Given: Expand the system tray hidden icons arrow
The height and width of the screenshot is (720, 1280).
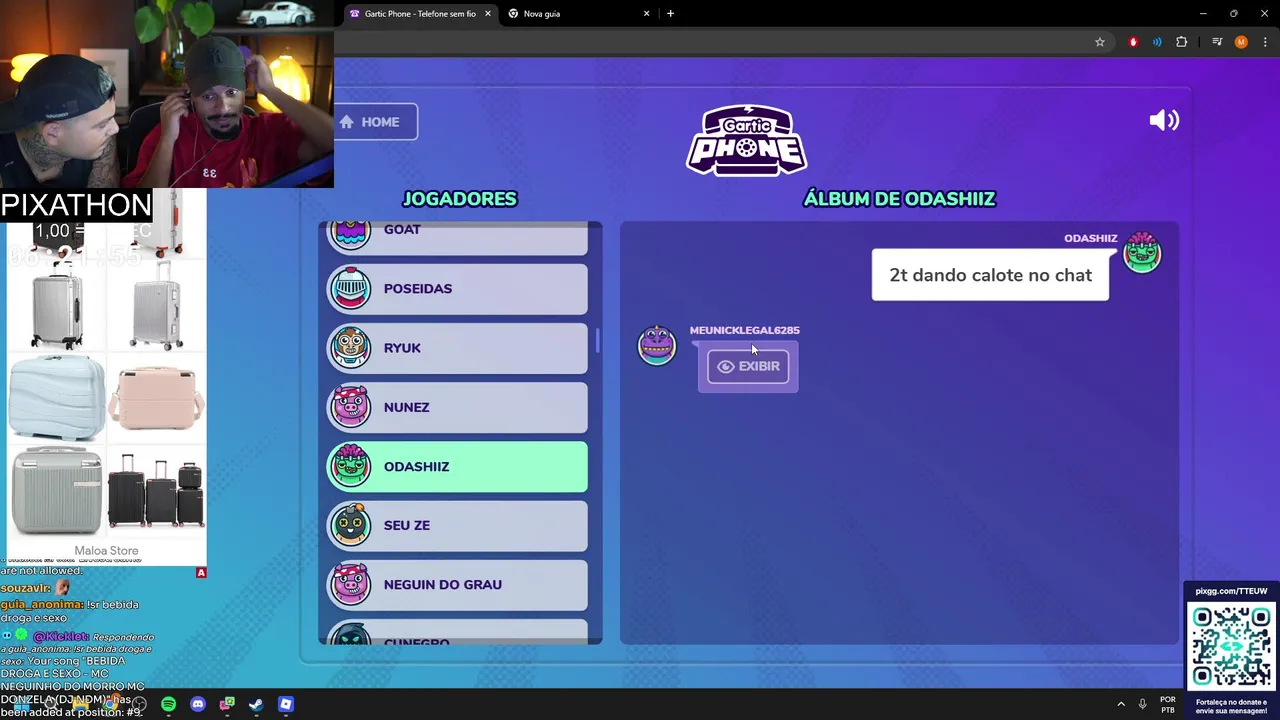Looking at the screenshot, I should (x=1120, y=704).
